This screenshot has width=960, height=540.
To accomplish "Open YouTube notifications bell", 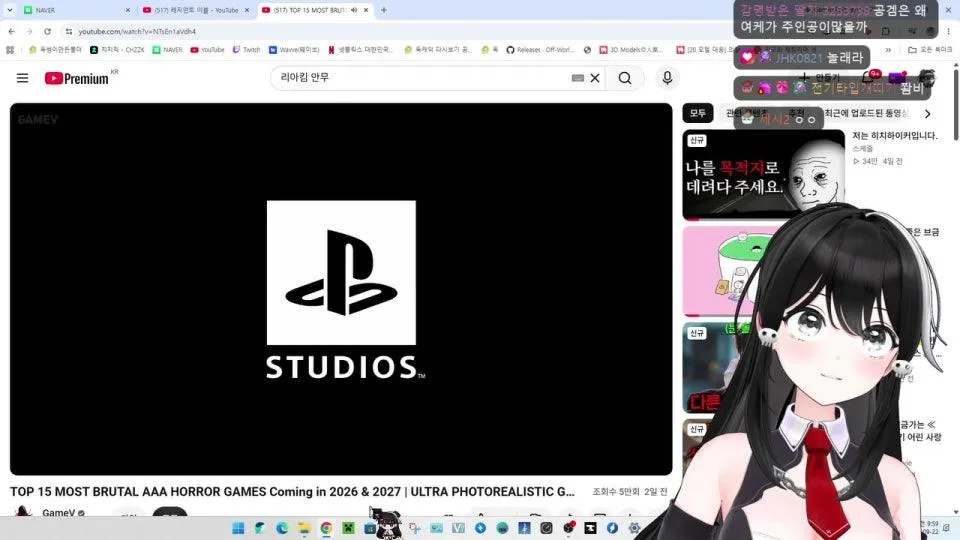I will pos(868,78).
